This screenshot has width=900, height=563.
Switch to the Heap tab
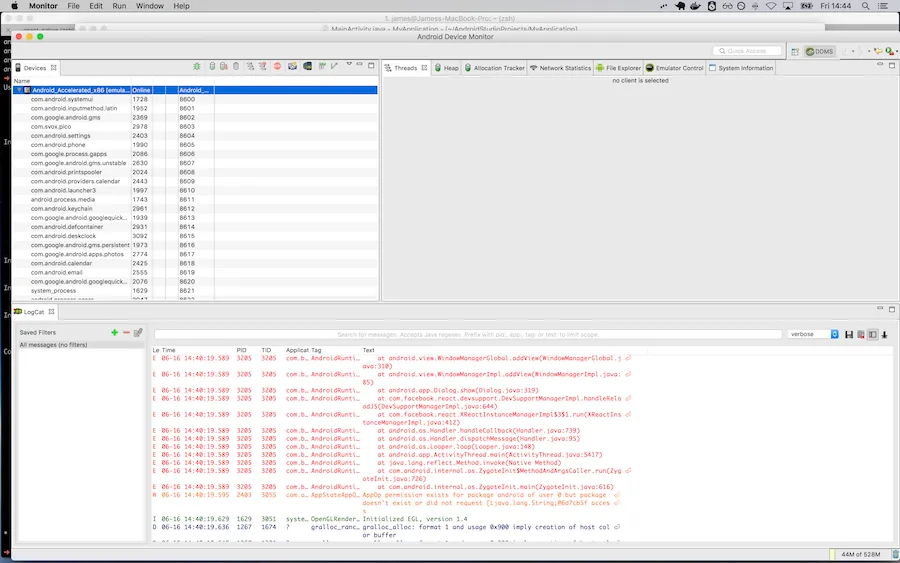[x=447, y=68]
